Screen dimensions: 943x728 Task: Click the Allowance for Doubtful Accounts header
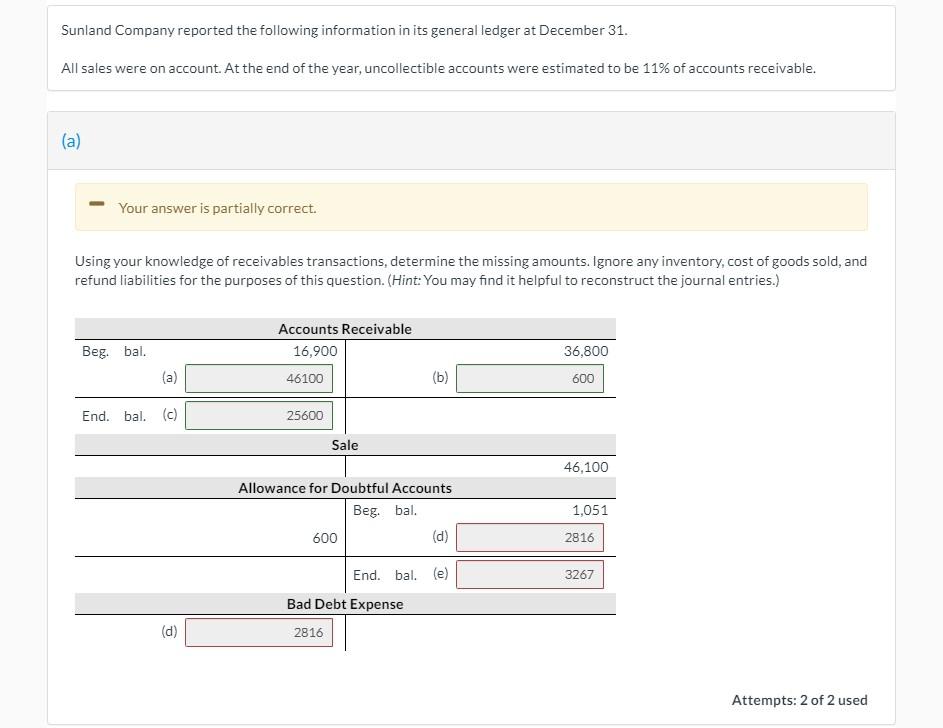[x=344, y=488]
